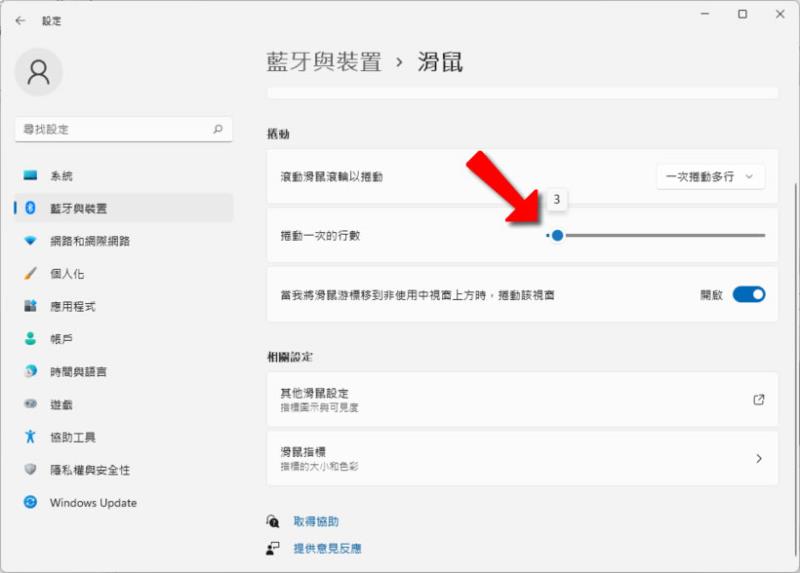The height and width of the screenshot is (573, 800).
Task: Click the external link icon for 其他滑鼠設定
Action: 759,400
